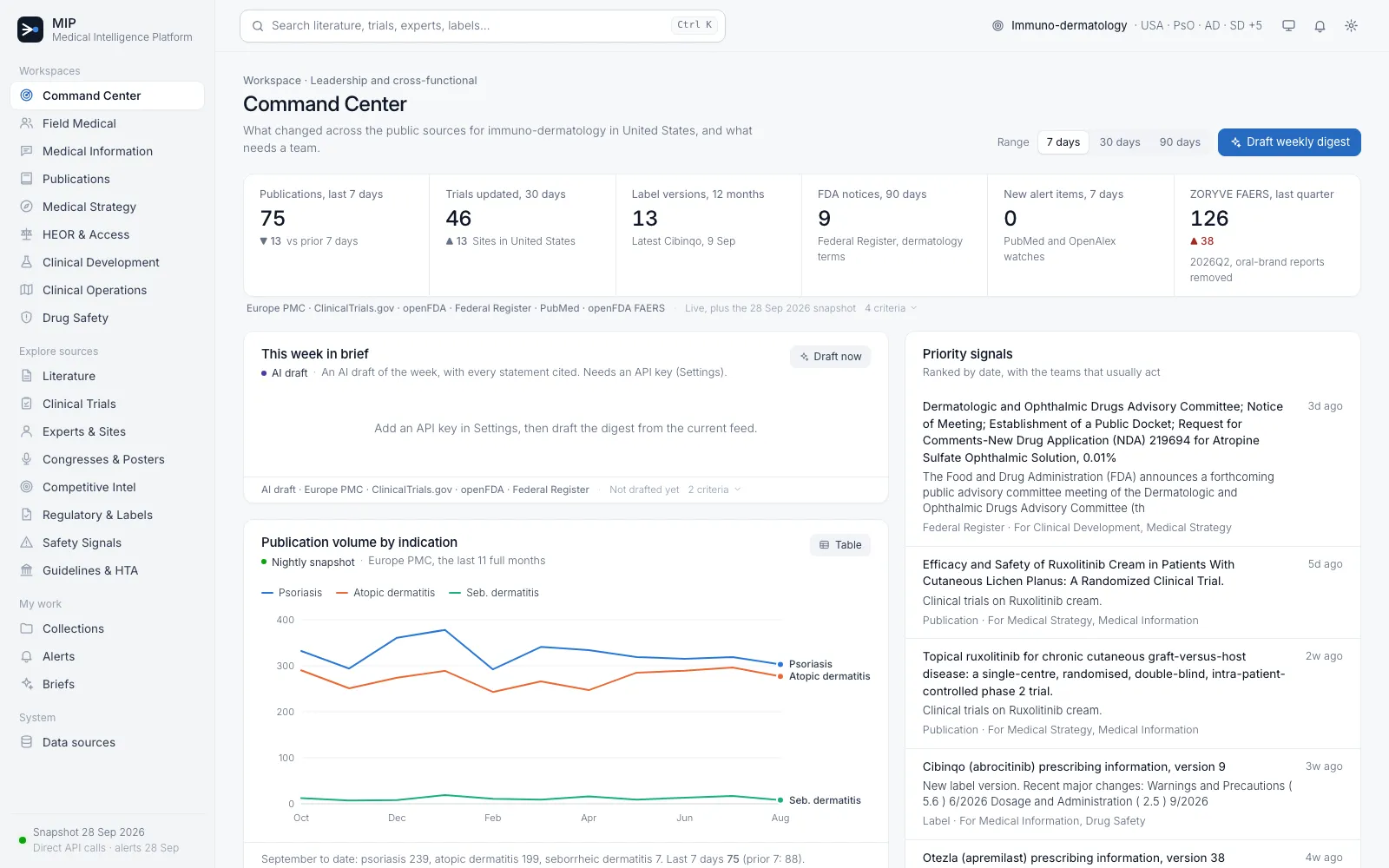Image resolution: width=1389 pixels, height=868 pixels.
Task: Click the Congresses & Posters microphone icon
Action: click(27, 459)
